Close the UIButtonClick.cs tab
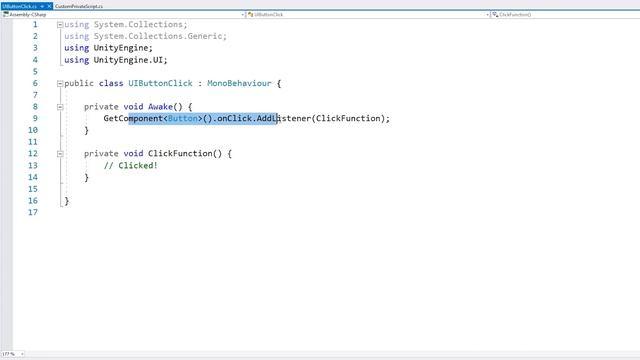The width and height of the screenshot is (640, 360). point(49,7)
